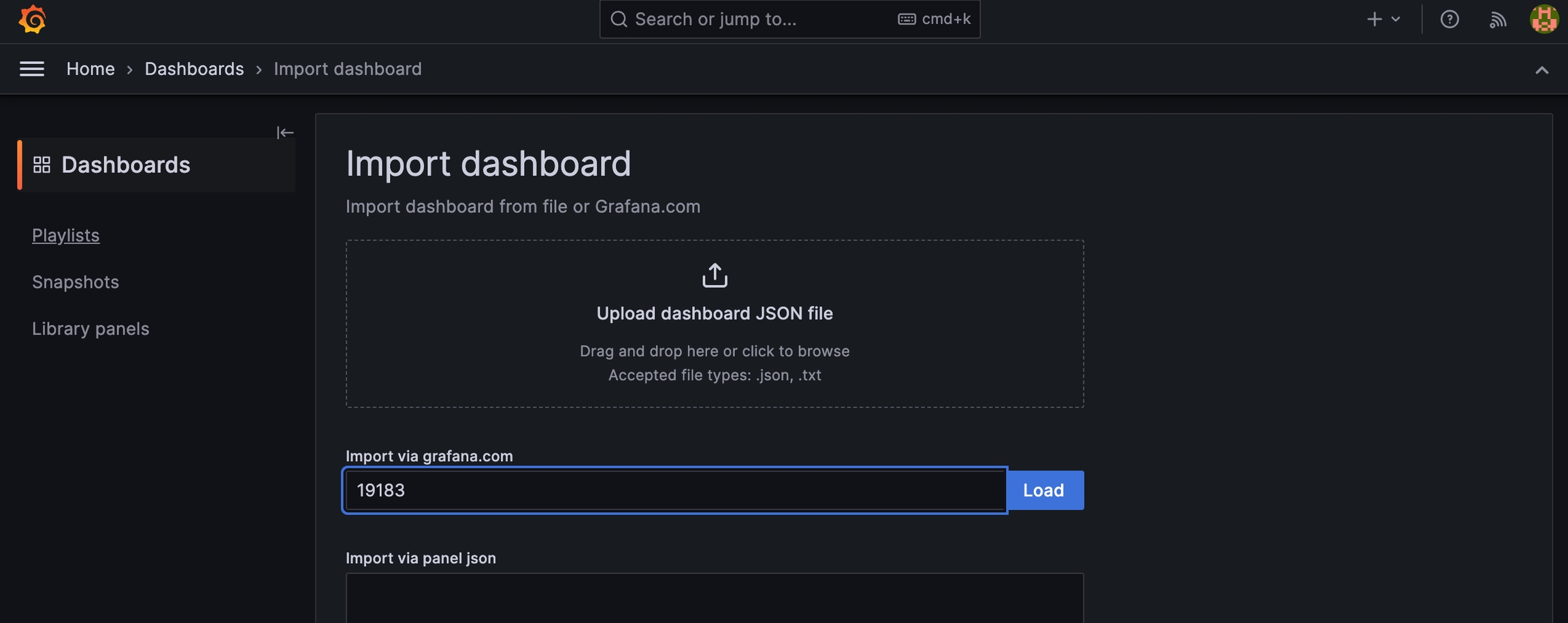This screenshot has width=1568, height=623.
Task: Click the grafana.com dashboard ID input field
Action: pos(674,490)
